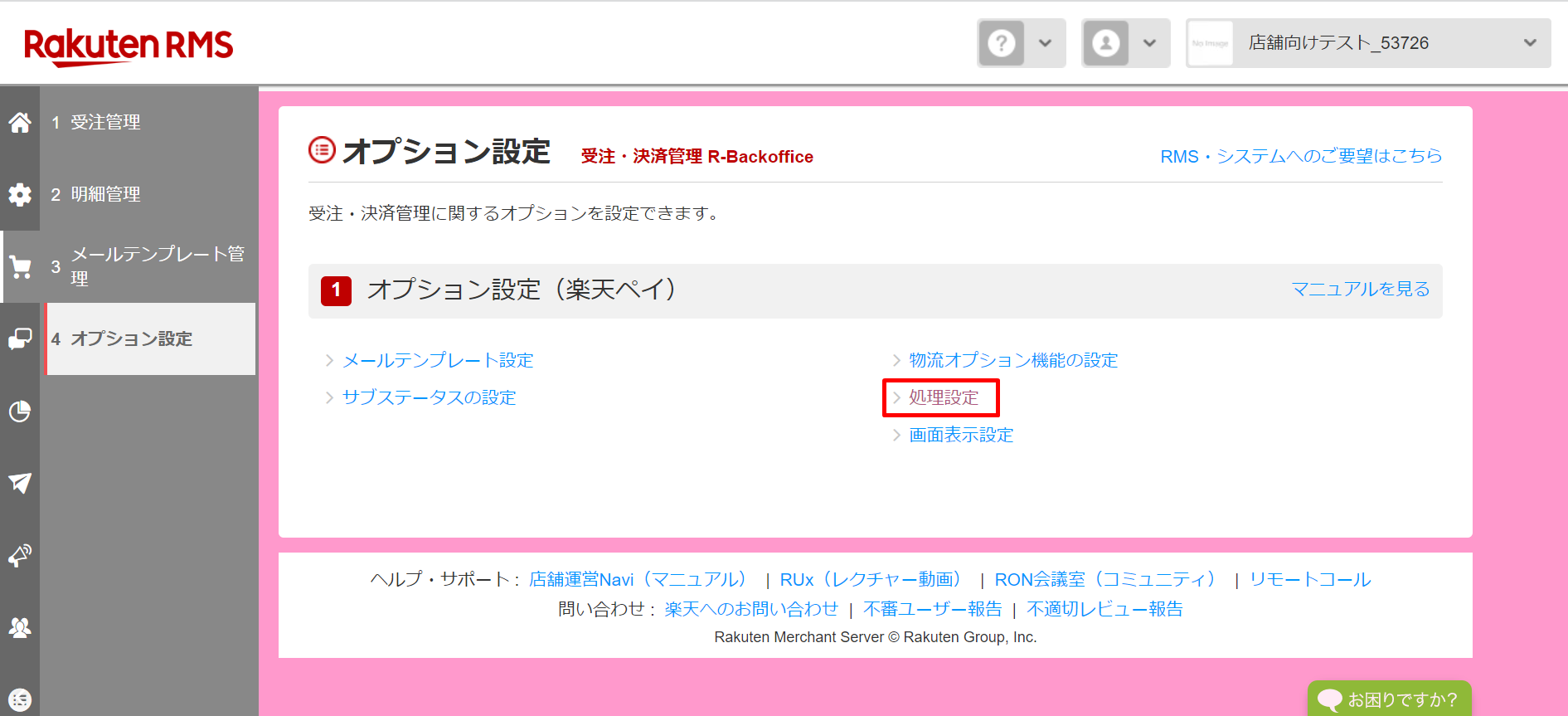1568x716 pixels.
Task: Open メールテンプレート設定 link
Action: coord(438,360)
